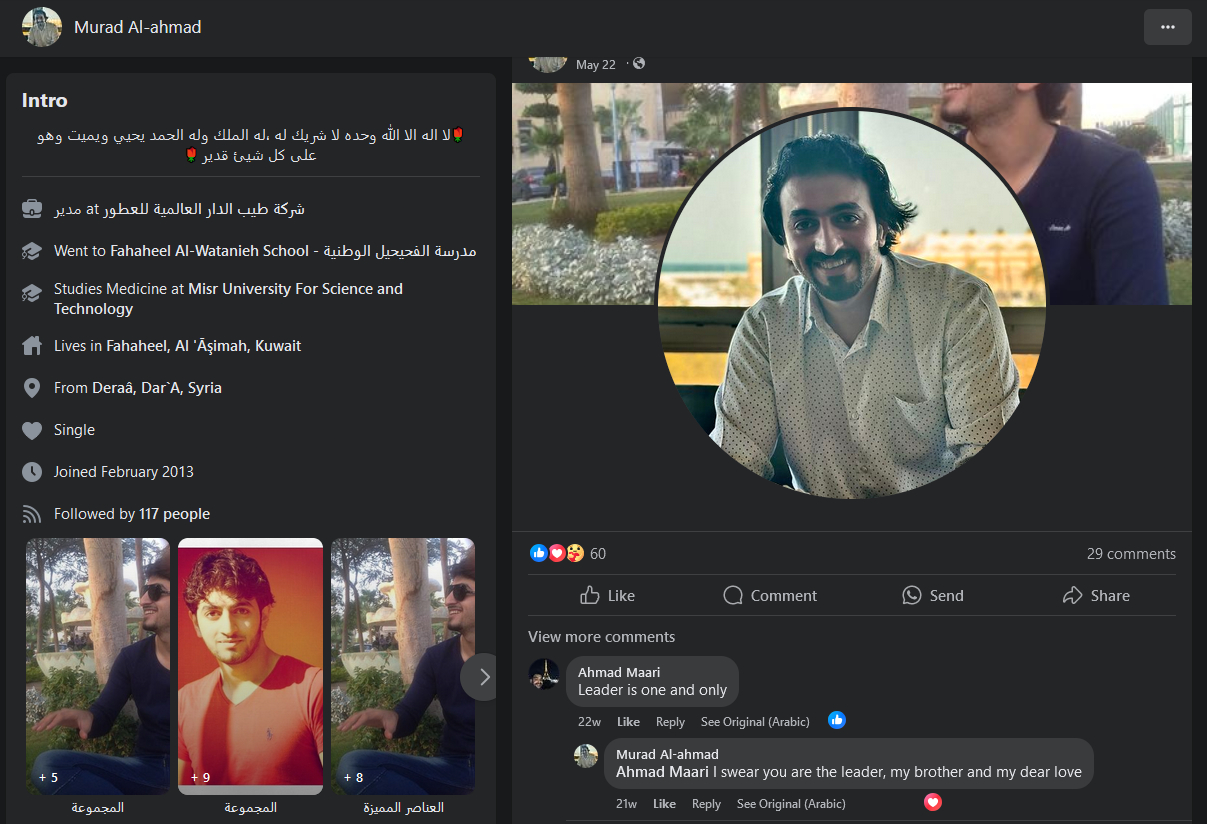The height and width of the screenshot is (824, 1207).
Task: Click the heart reaction on the 21w reply
Action: coord(933,802)
